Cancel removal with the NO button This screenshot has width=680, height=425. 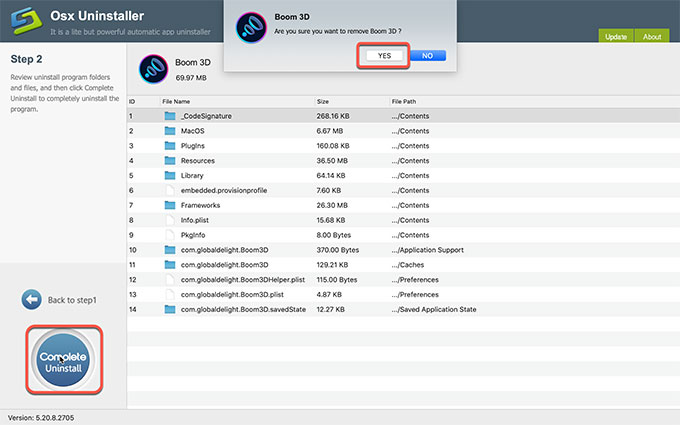click(x=428, y=56)
